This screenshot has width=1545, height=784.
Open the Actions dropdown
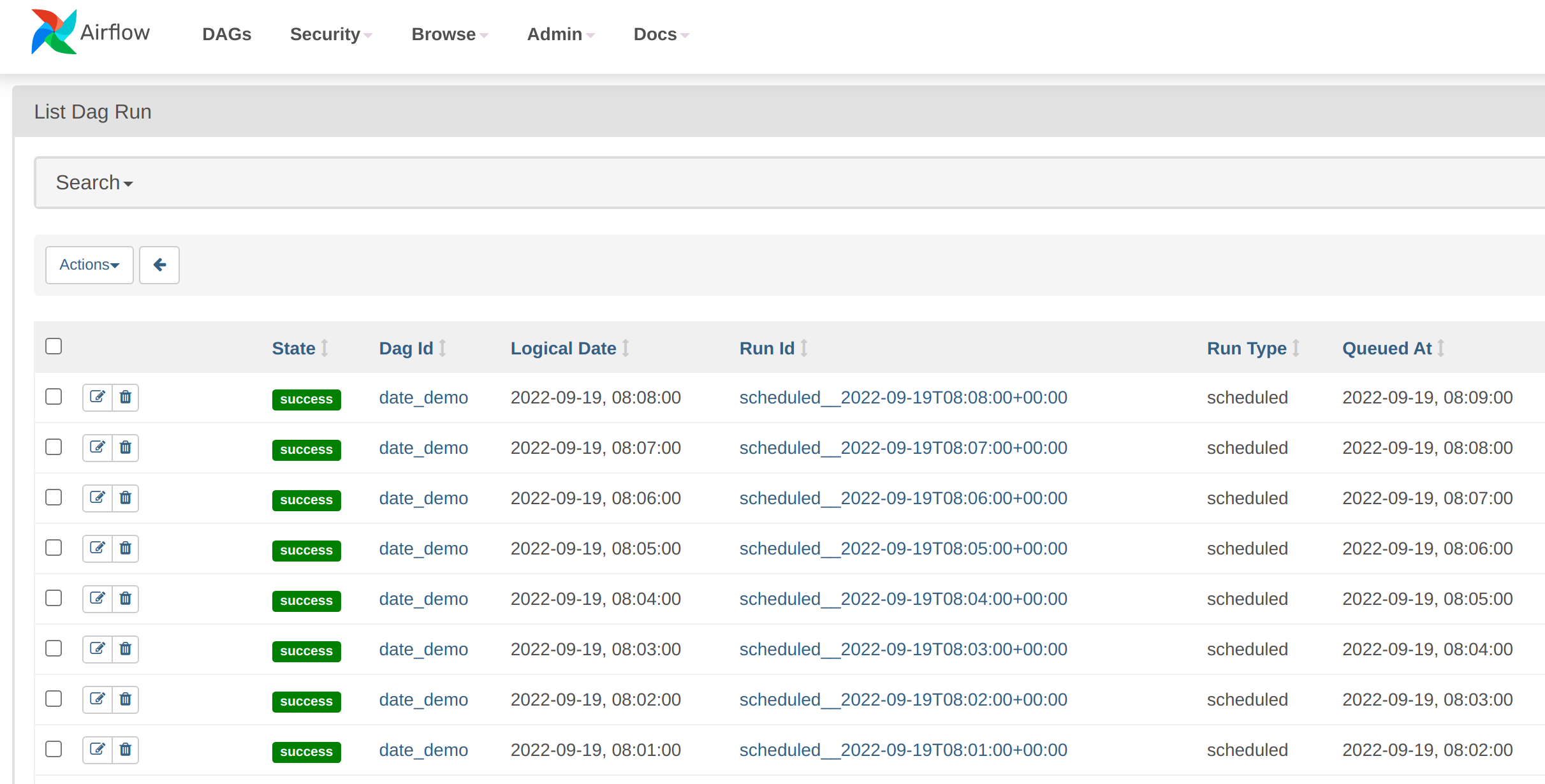pos(89,265)
